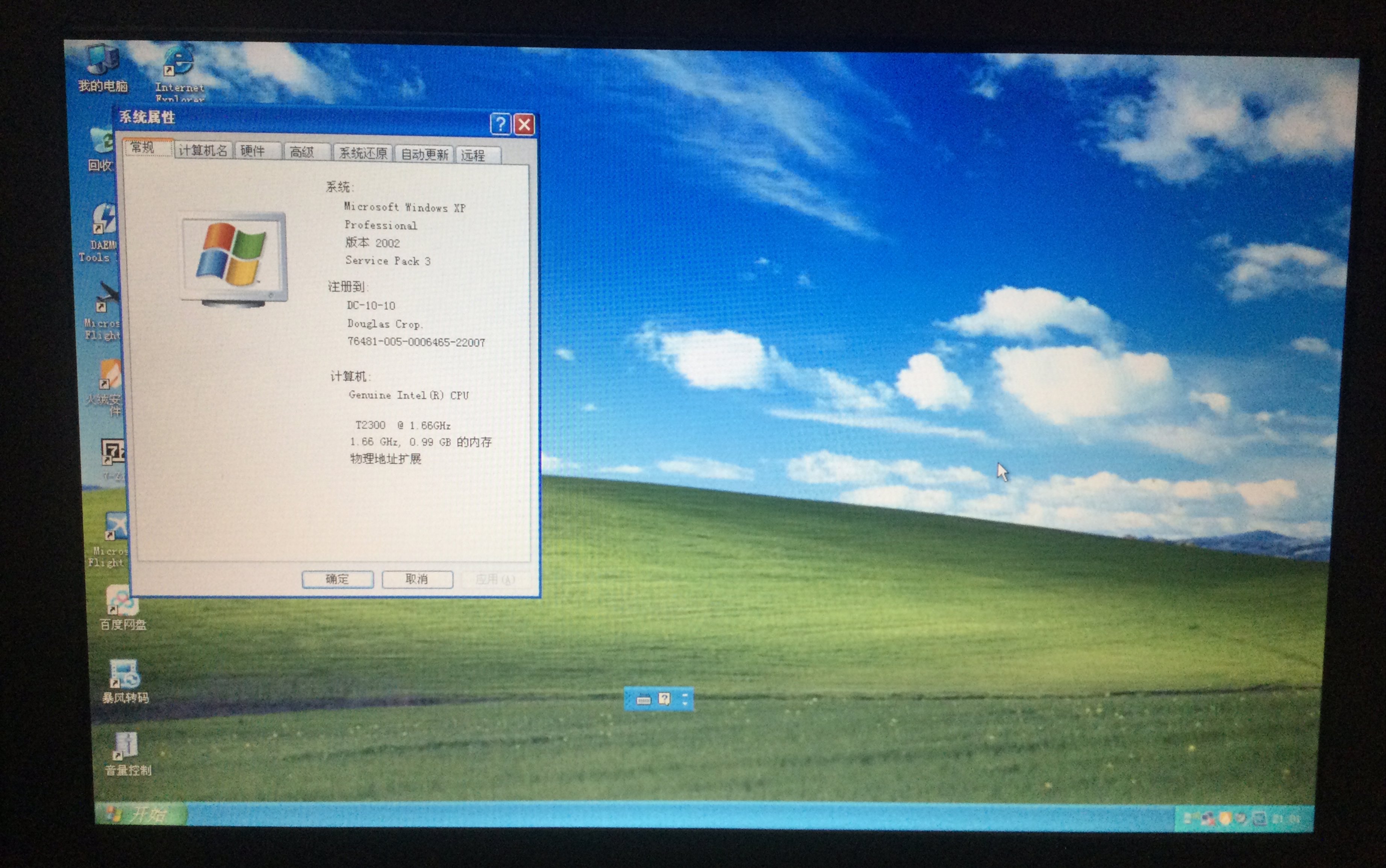The height and width of the screenshot is (868, 1386).
Task: Click the 'DC-10-10' registered name
Action: coord(371,305)
